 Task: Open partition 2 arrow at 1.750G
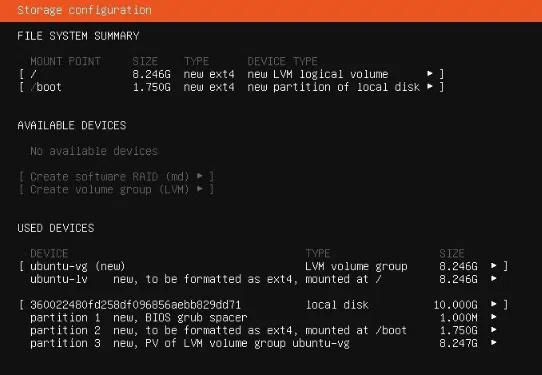pos(494,330)
